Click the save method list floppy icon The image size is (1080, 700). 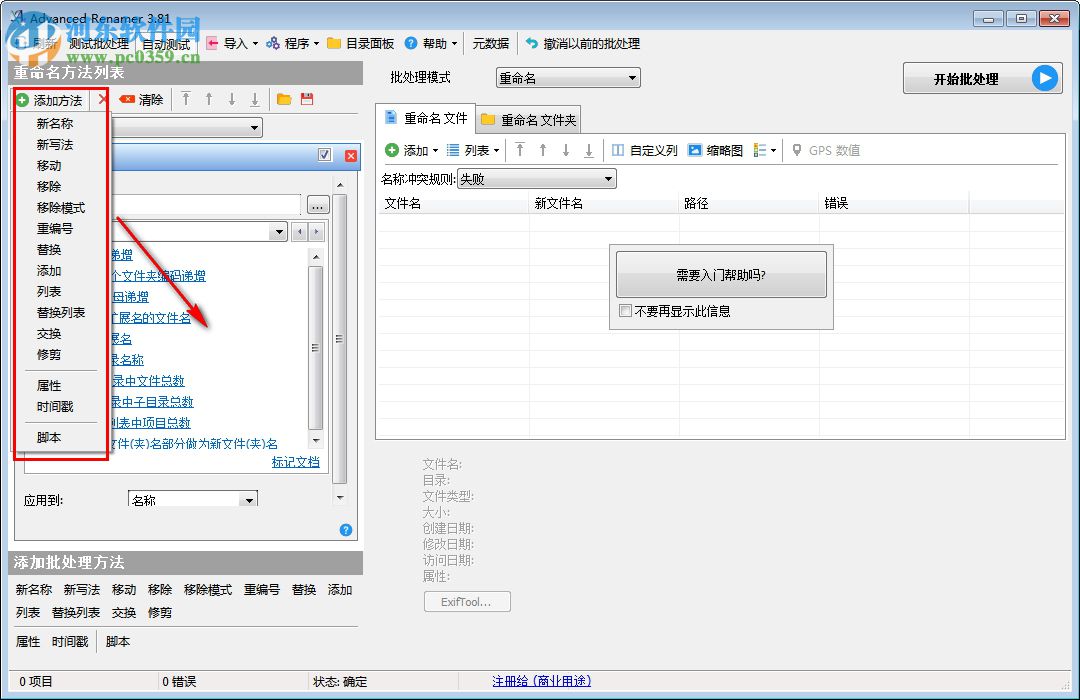coord(307,98)
